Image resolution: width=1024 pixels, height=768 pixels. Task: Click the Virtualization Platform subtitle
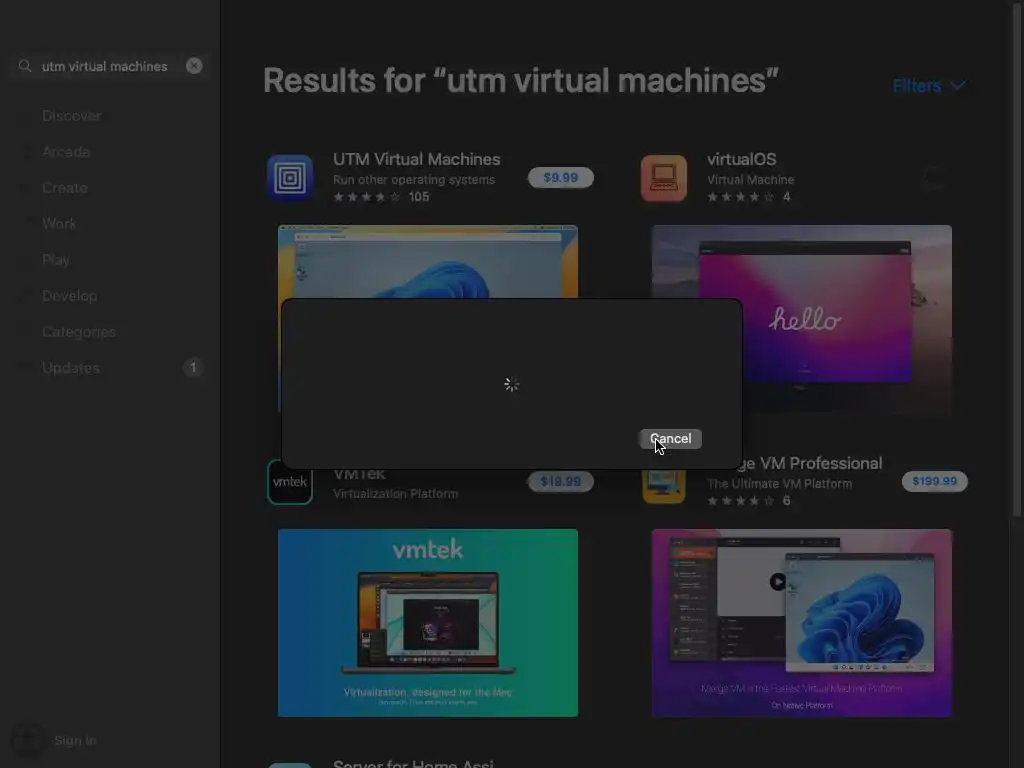[x=395, y=494]
